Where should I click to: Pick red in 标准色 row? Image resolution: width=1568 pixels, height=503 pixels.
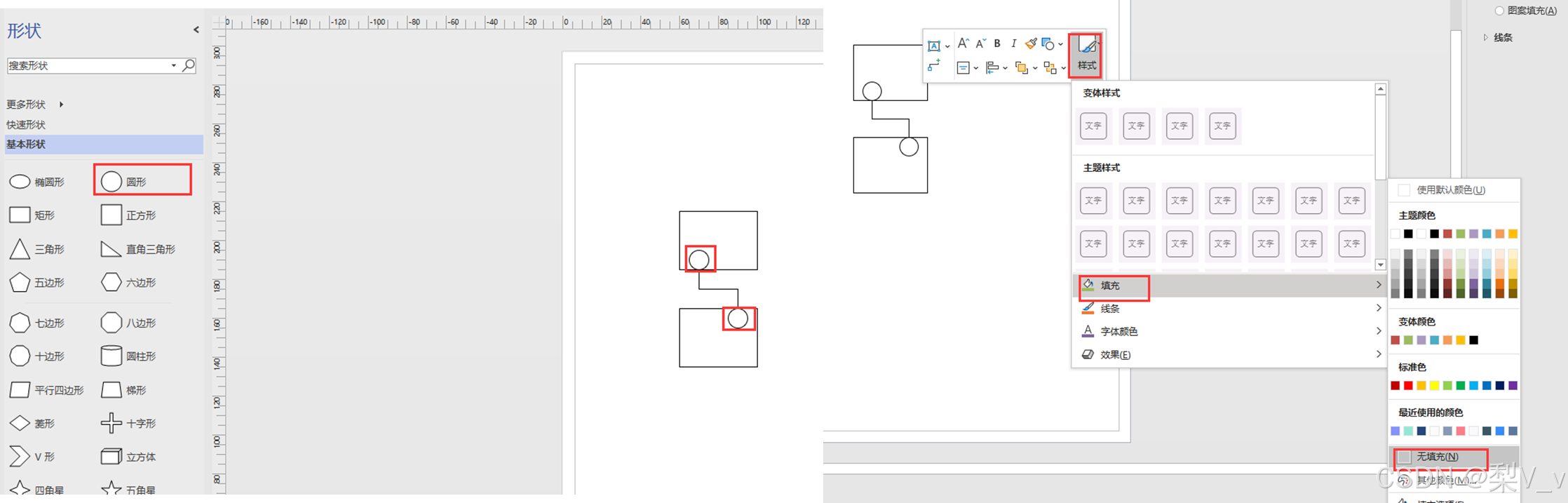click(x=1408, y=385)
